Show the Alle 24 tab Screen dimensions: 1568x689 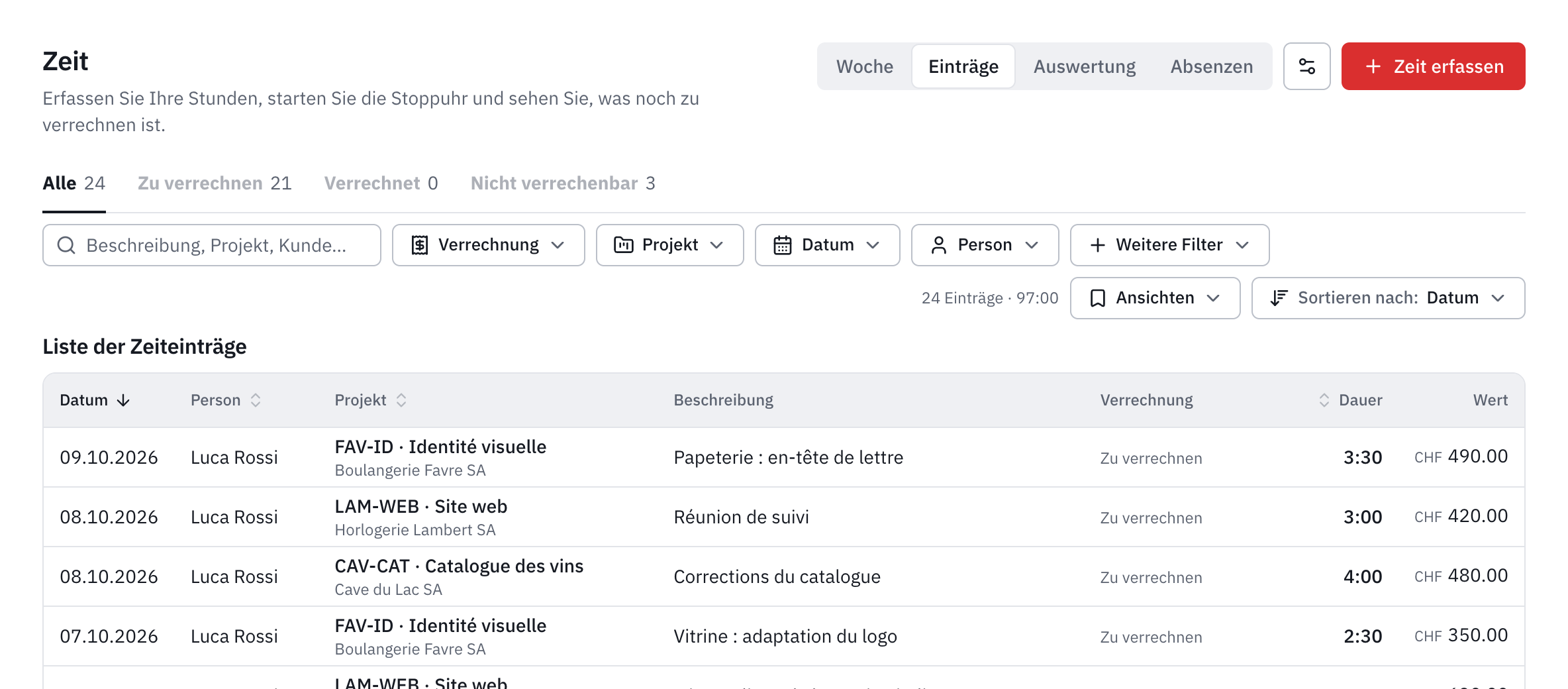click(x=74, y=184)
